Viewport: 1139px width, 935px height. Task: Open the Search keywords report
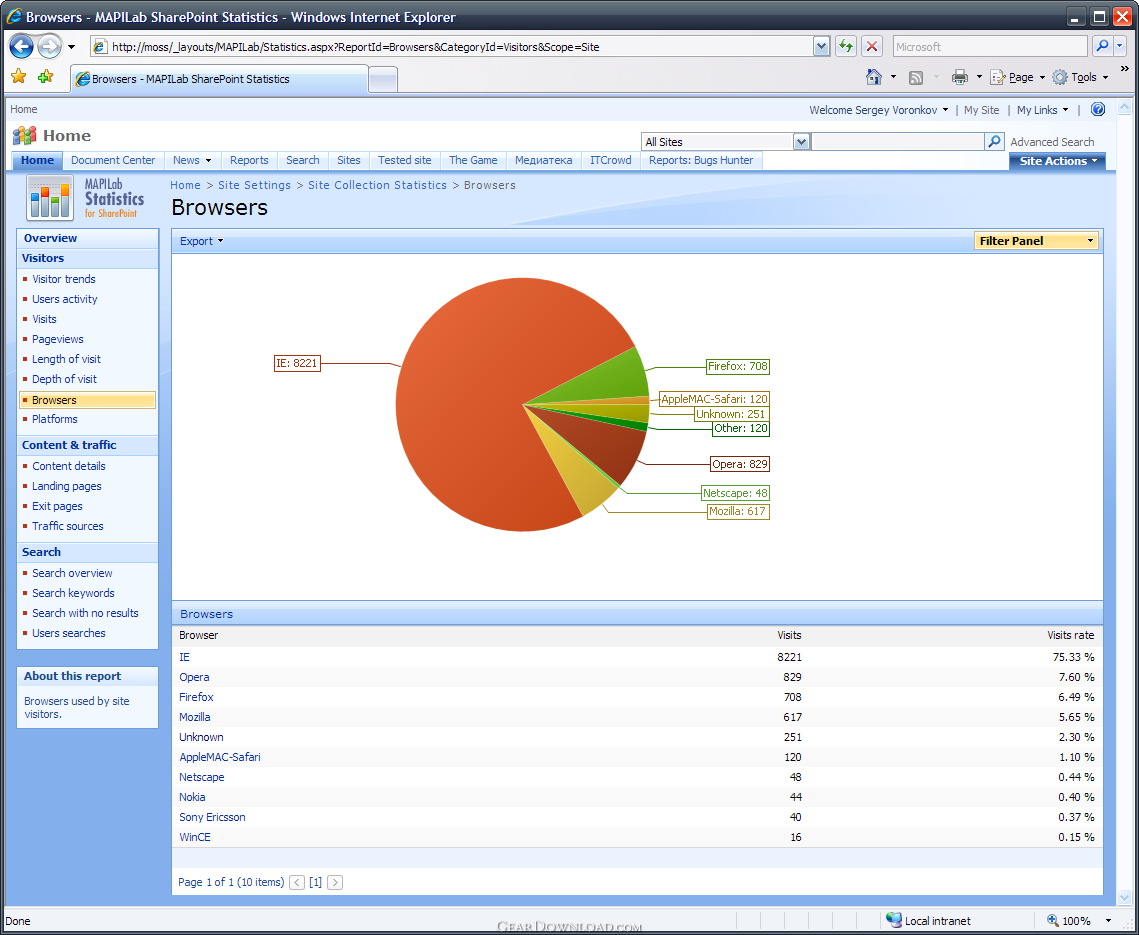73,593
